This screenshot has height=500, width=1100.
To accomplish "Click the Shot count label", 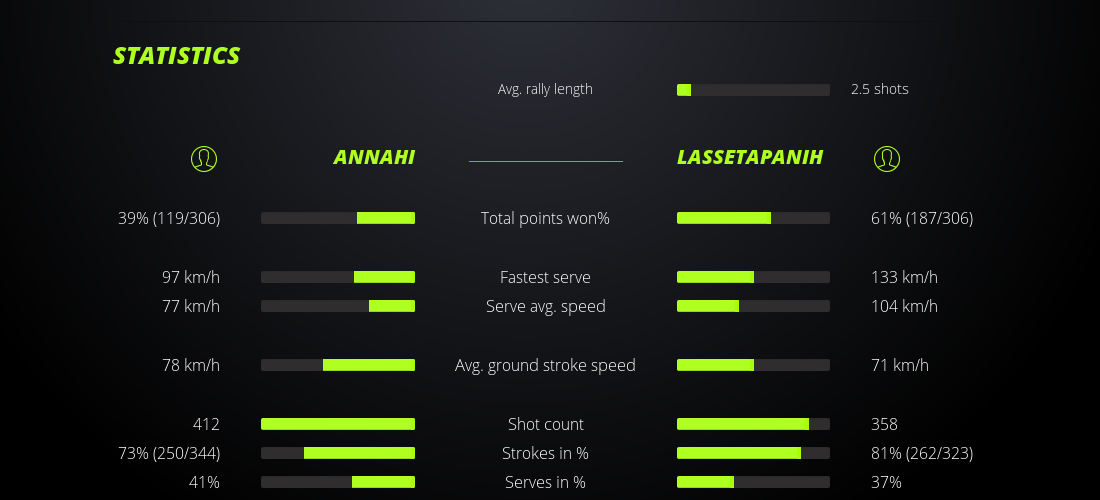I will [545, 424].
